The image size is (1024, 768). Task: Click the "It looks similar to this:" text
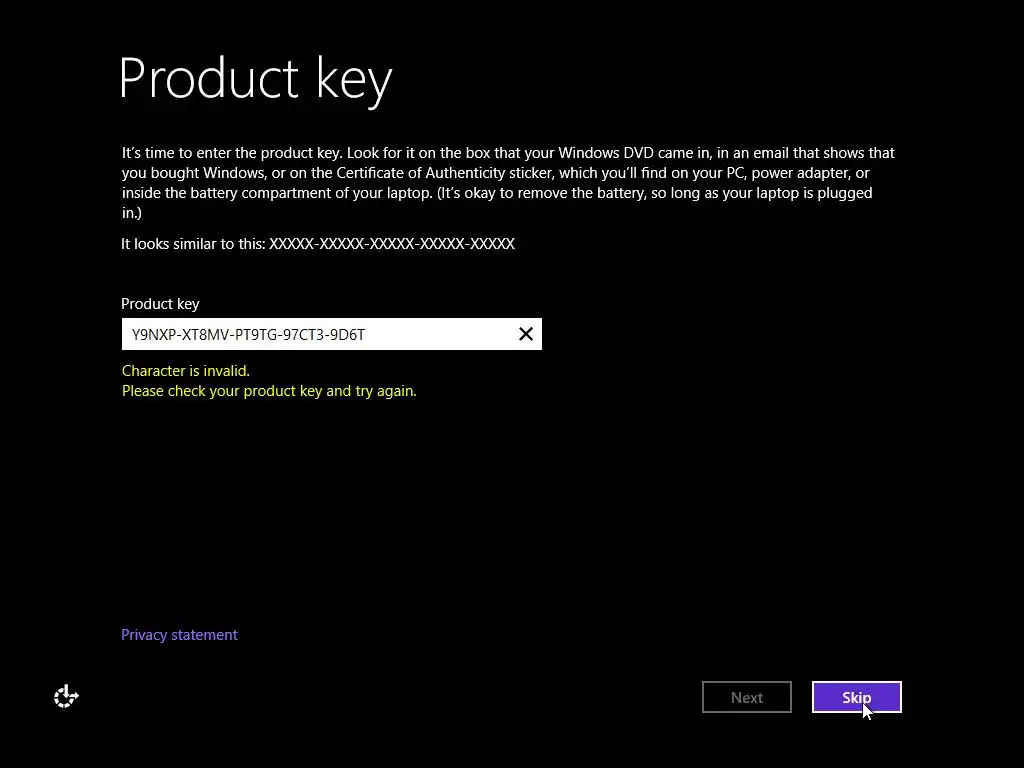[193, 244]
